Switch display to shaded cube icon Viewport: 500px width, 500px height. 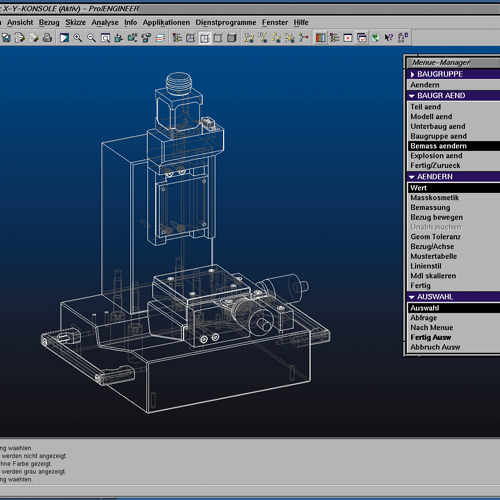tap(232, 38)
